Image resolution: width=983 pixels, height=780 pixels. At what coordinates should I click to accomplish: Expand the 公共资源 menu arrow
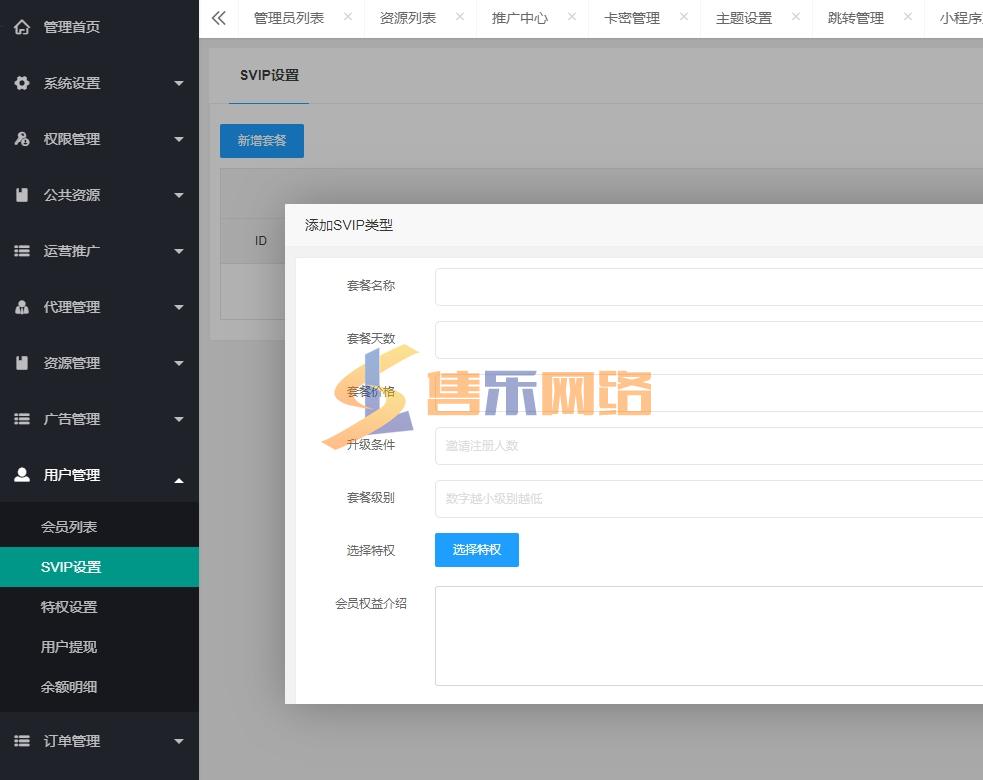coord(179,195)
